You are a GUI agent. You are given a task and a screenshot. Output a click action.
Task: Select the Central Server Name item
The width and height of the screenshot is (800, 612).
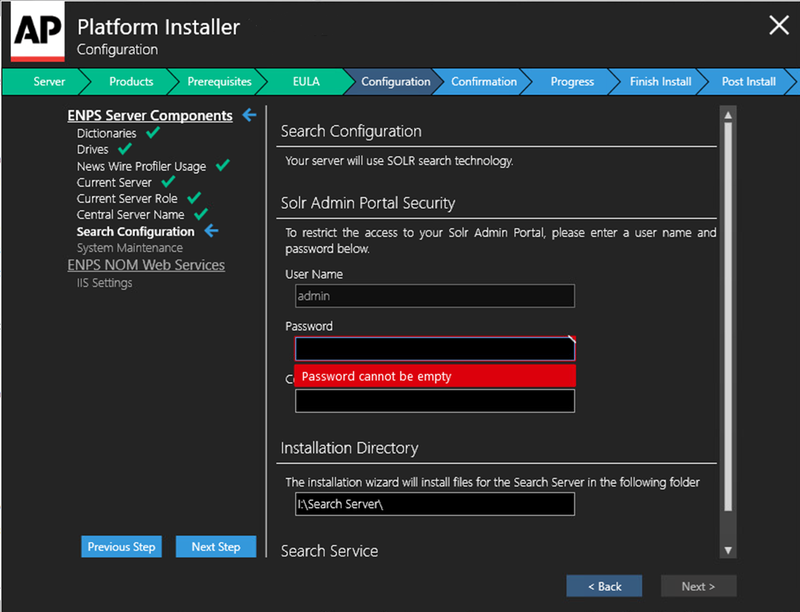point(130,215)
